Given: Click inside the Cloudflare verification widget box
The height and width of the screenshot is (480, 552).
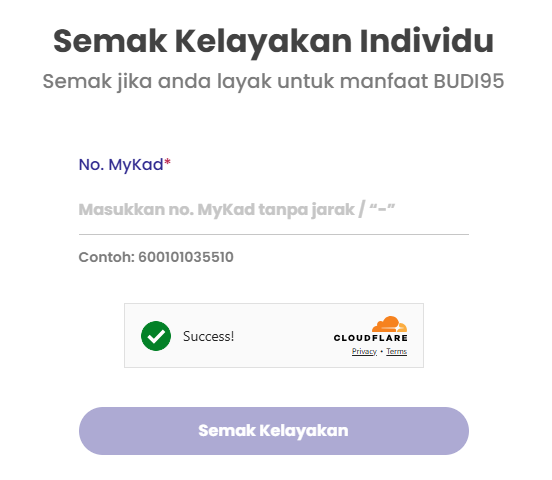Looking at the screenshot, I should coord(274,335).
